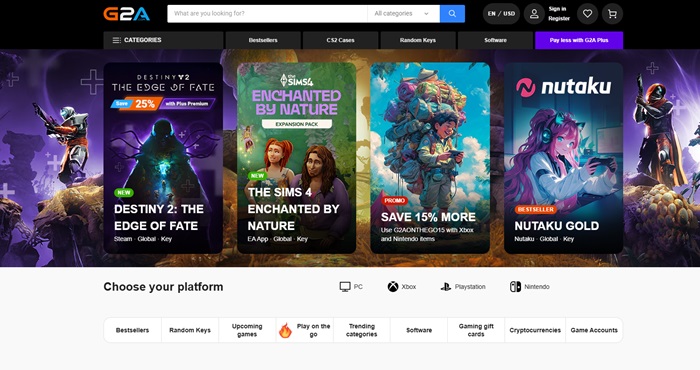Open the CS2 Cases nav tab
Viewport: 700px width, 370px height.
click(x=340, y=40)
